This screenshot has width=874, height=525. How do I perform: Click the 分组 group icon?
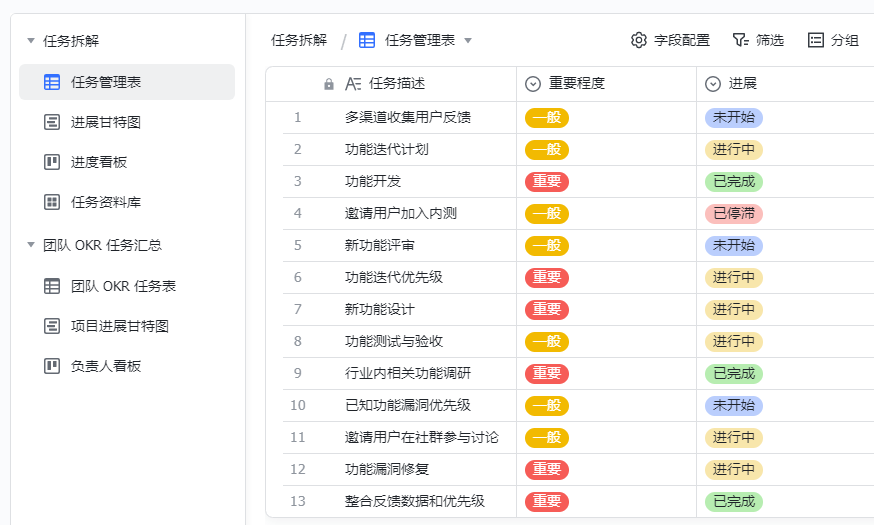[x=815, y=40]
